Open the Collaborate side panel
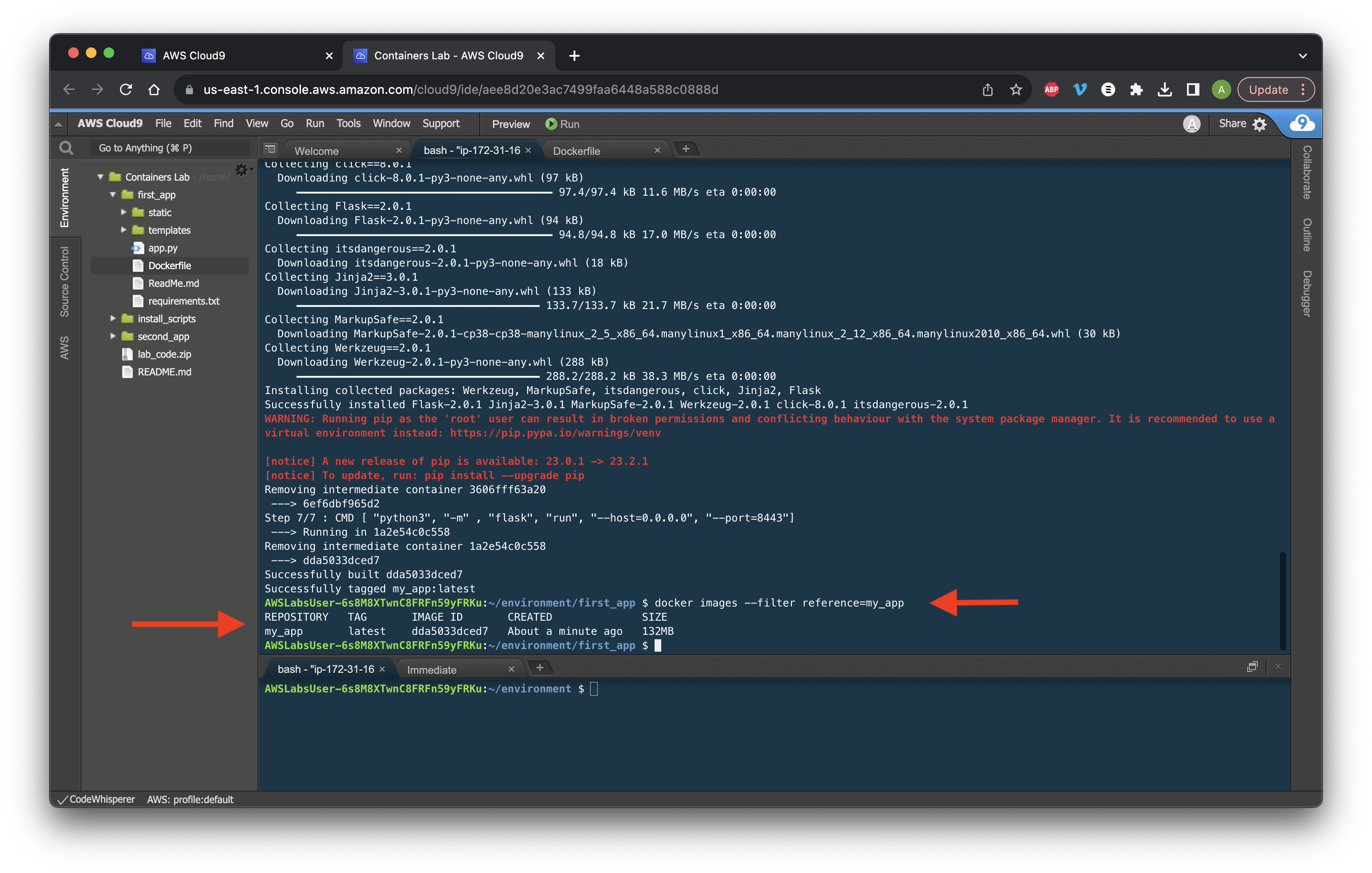Image resolution: width=1372 pixels, height=873 pixels. 1306,172
